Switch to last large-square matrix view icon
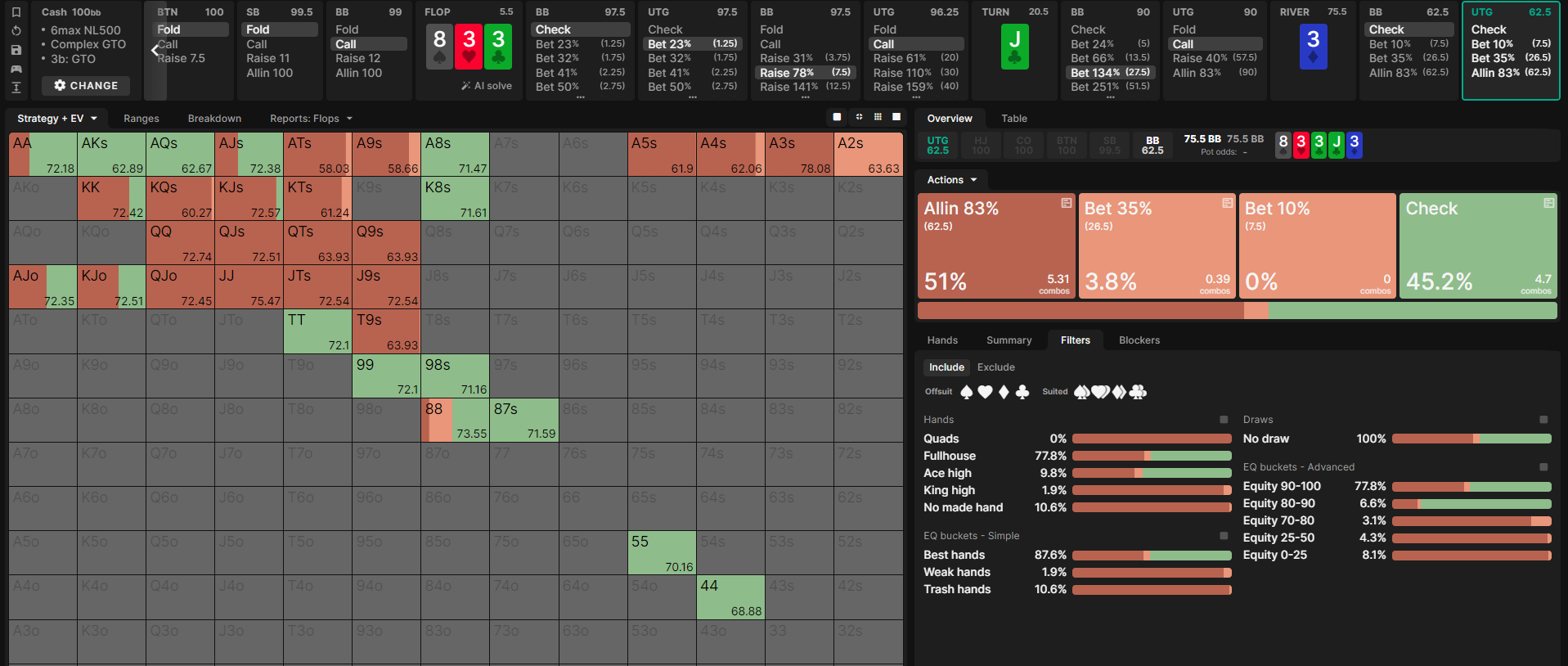The height and width of the screenshot is (666, 1568). 896,117
